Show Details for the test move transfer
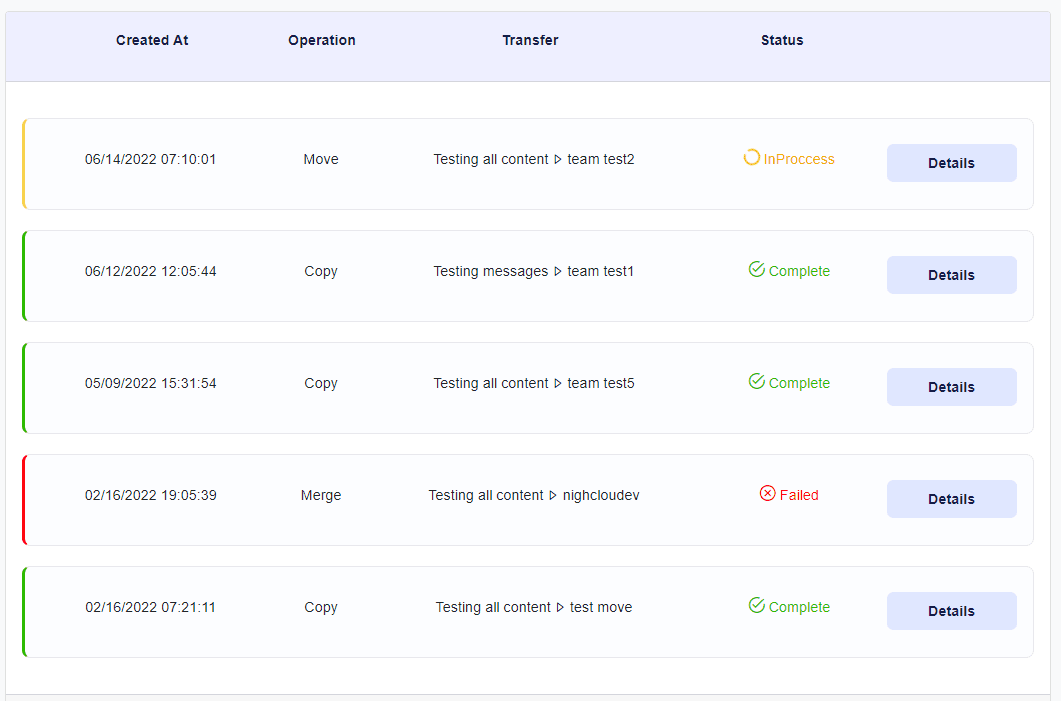This screenshot has width=1061, height=701. click(951, 611)
